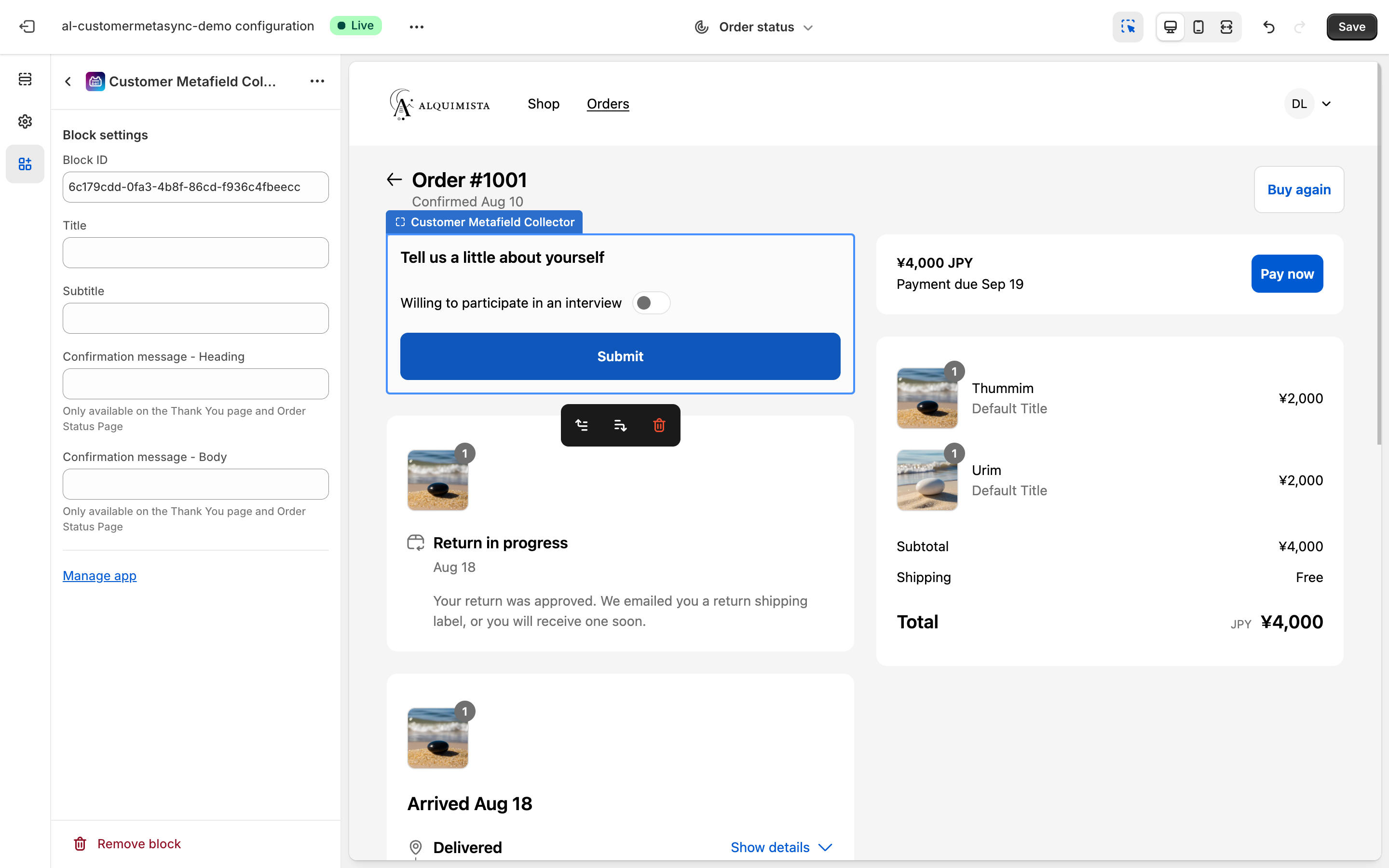Move block up in floating toolbar
This screenshot has height=868, width=1389.
pos(582,425)
